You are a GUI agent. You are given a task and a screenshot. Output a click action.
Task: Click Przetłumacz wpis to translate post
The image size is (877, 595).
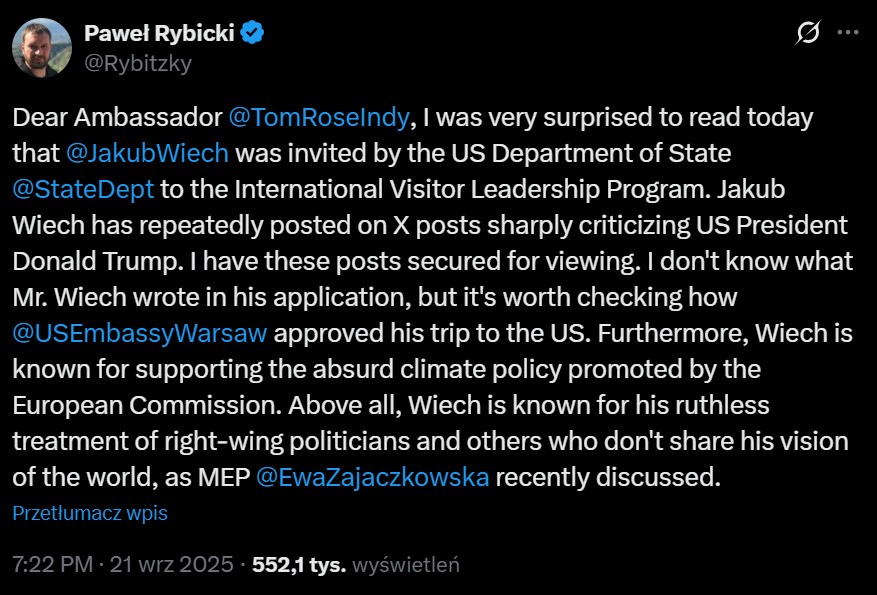[x=90, y=513]
